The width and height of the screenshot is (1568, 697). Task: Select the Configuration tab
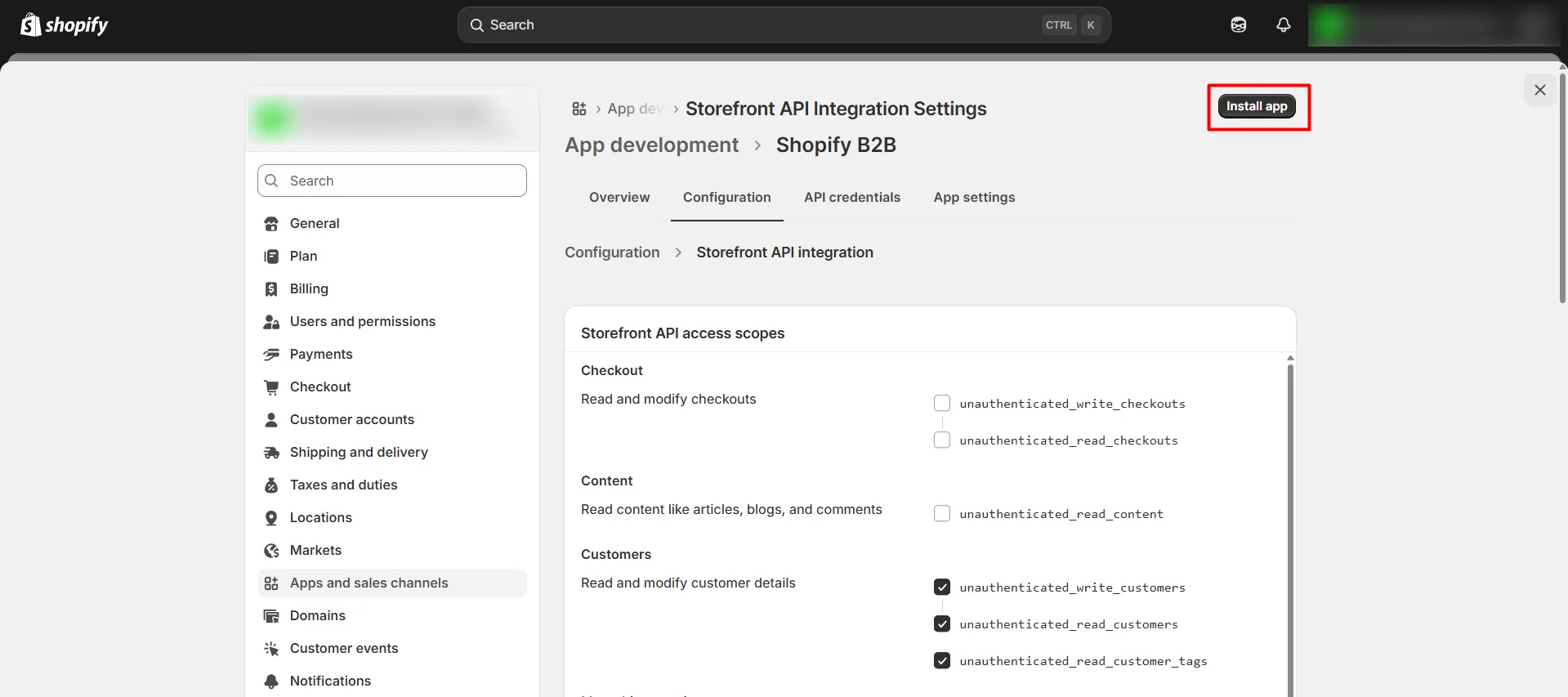[x=726, y=198]
